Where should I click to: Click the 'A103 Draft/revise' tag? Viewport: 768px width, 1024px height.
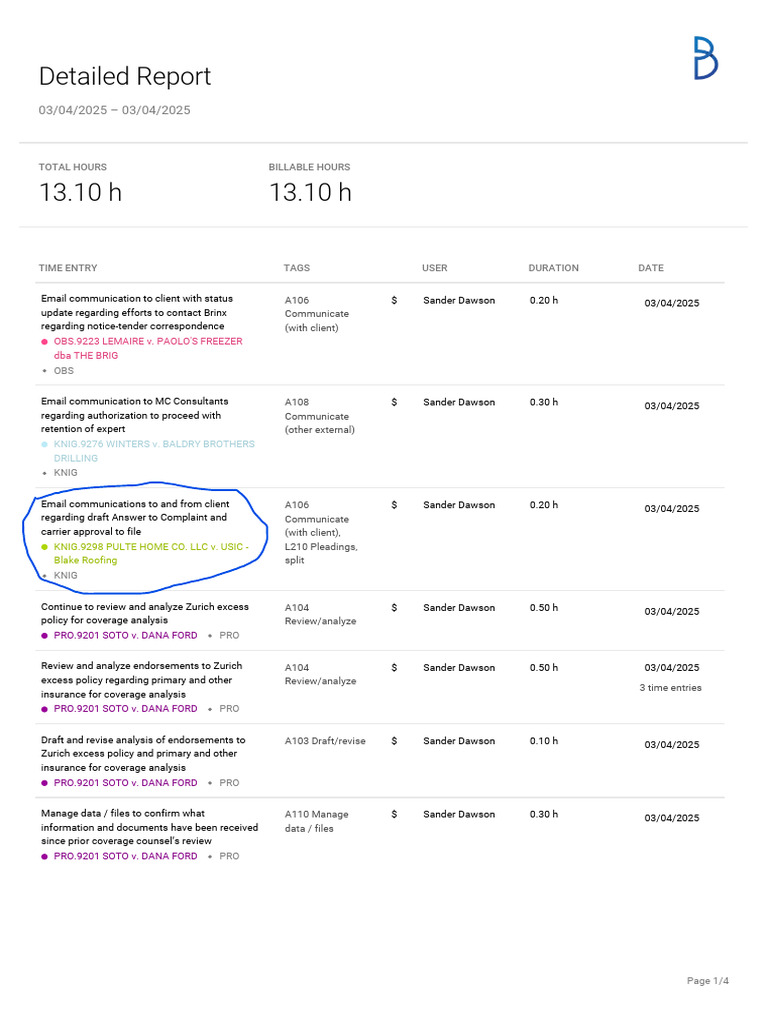click(325, 741)
